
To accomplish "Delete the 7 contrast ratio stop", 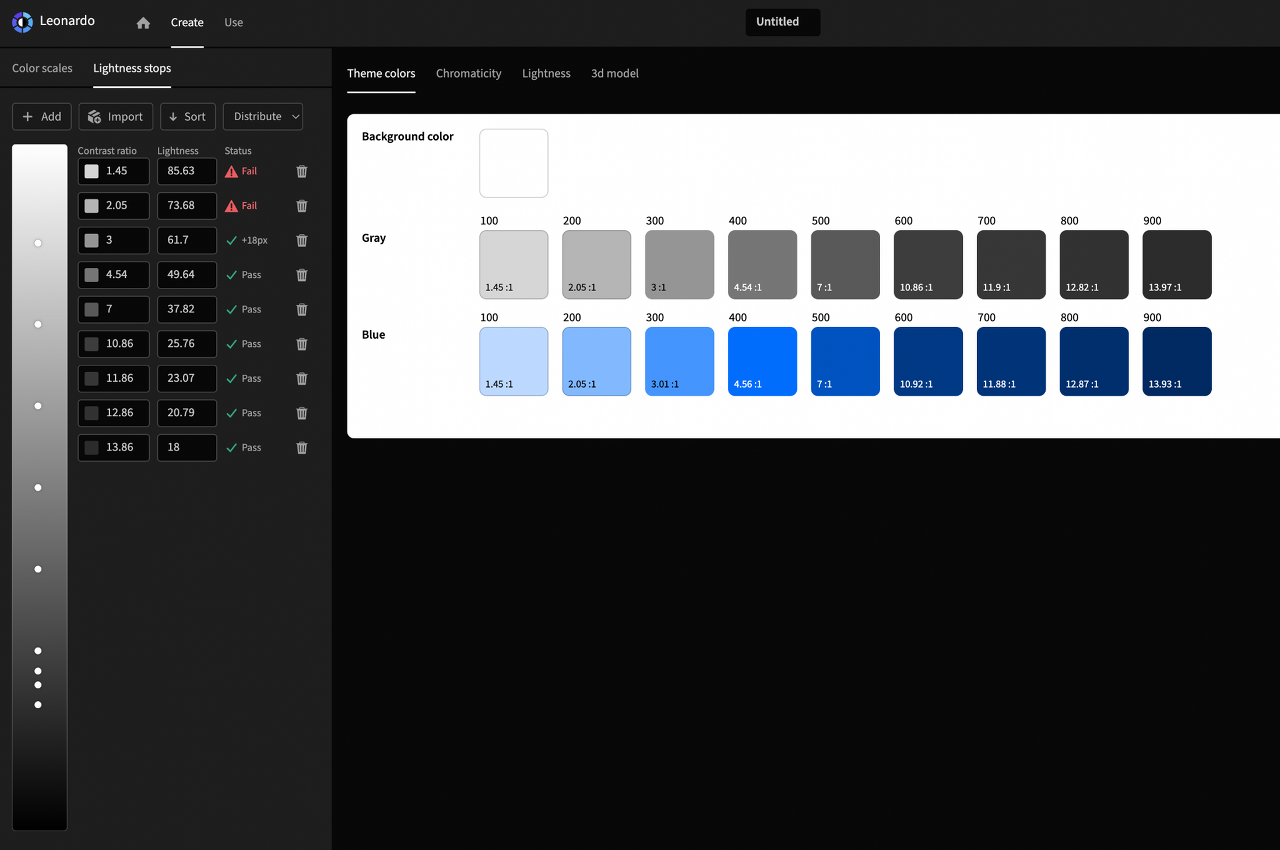I will point(302,310).
